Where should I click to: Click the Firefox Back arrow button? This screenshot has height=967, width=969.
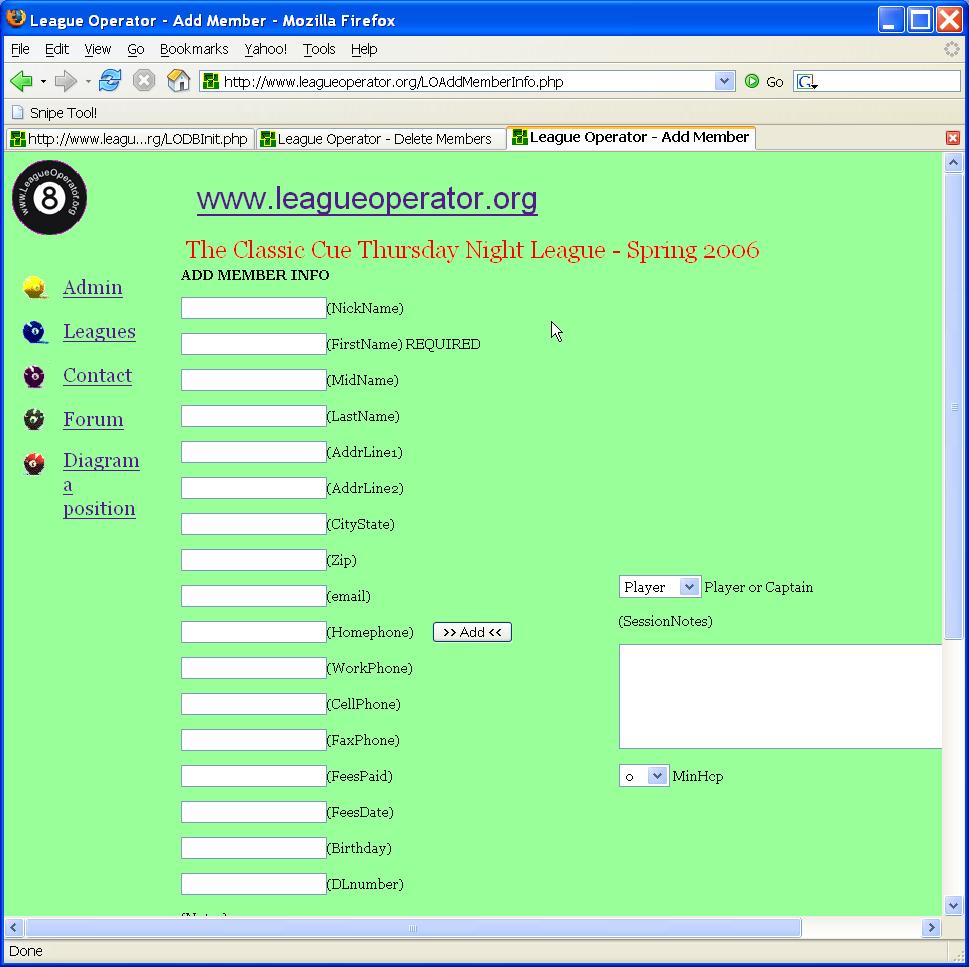(x=21, y=81)
